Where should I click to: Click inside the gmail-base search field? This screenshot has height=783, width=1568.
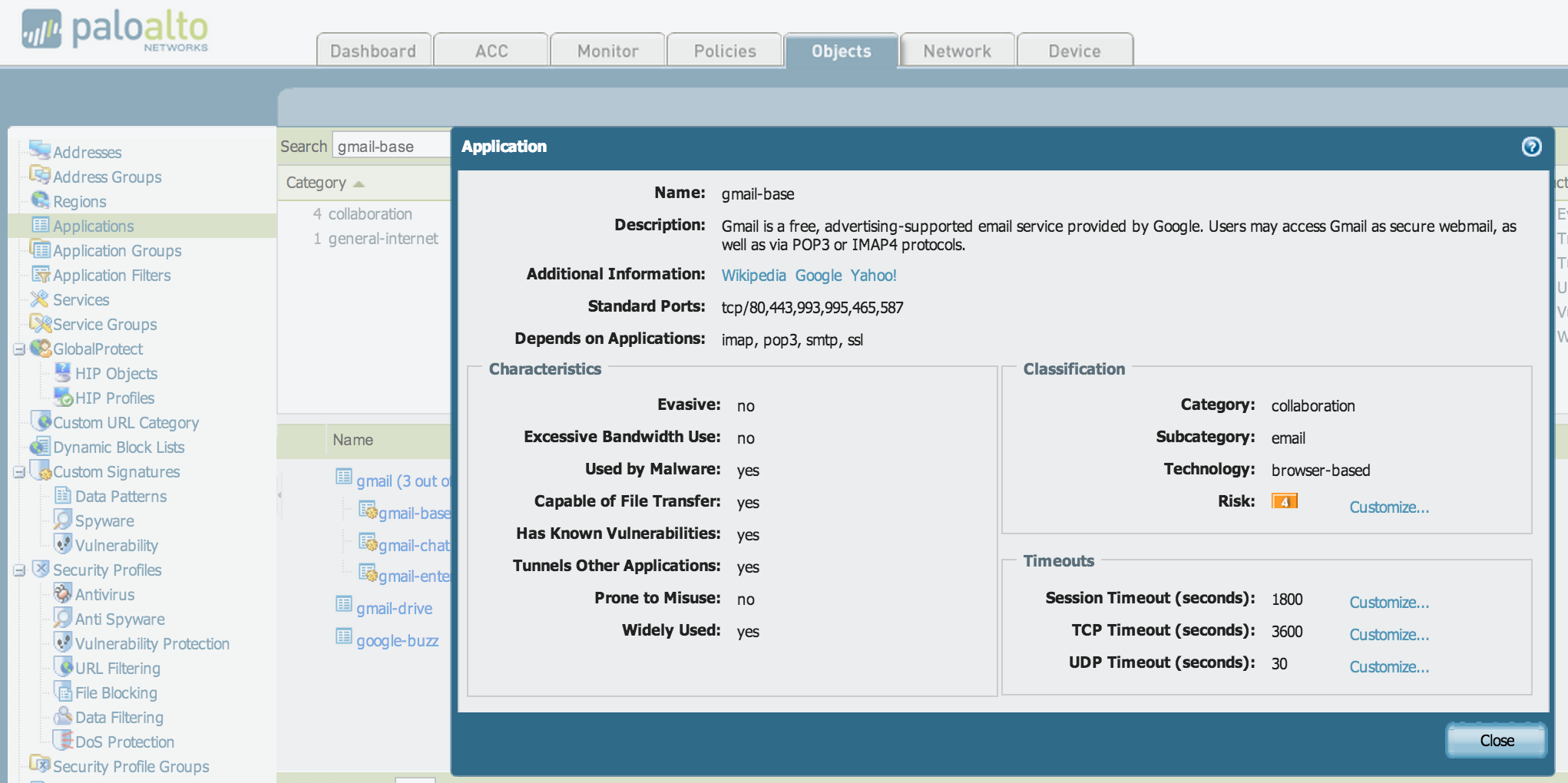[x=392, y=145]
